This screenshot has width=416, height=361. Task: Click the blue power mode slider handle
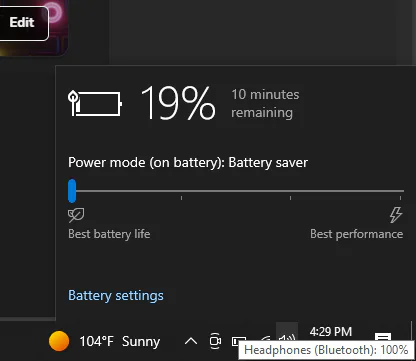point(72,191)
